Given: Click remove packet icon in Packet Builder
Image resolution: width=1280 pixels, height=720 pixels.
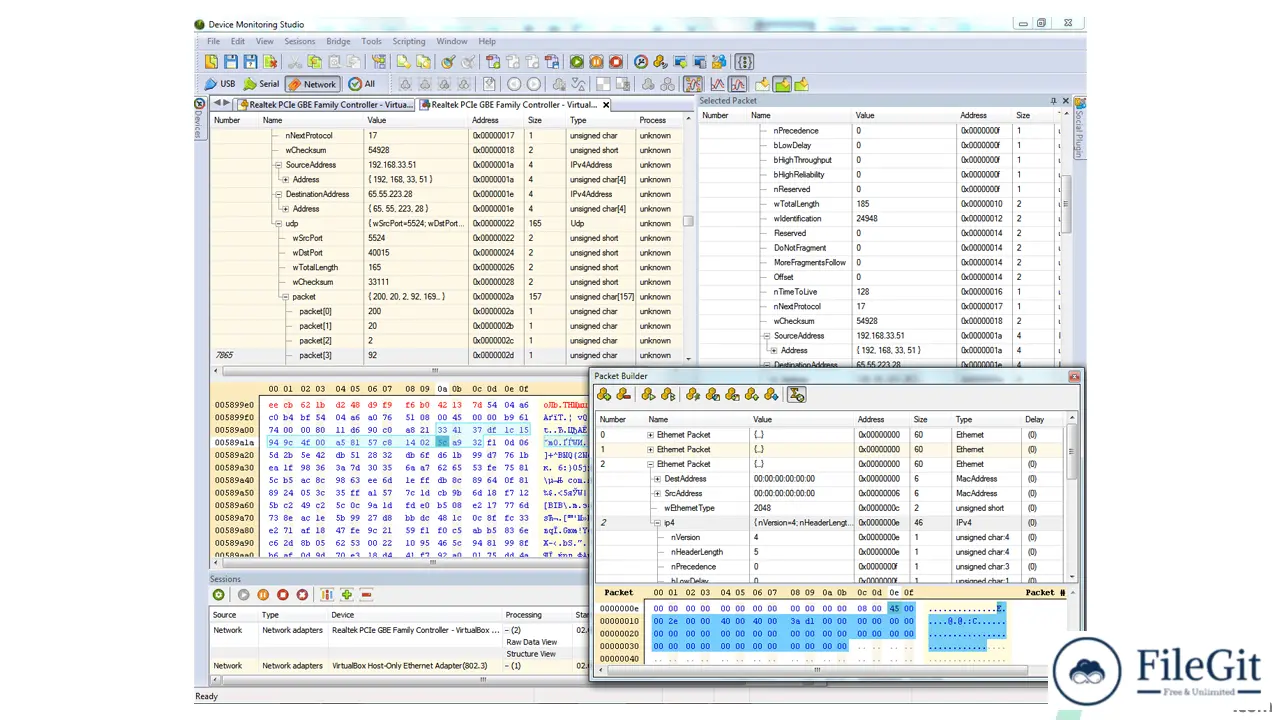Looking at the screenshot, I should pyautogui.click(x=623, y=395).
